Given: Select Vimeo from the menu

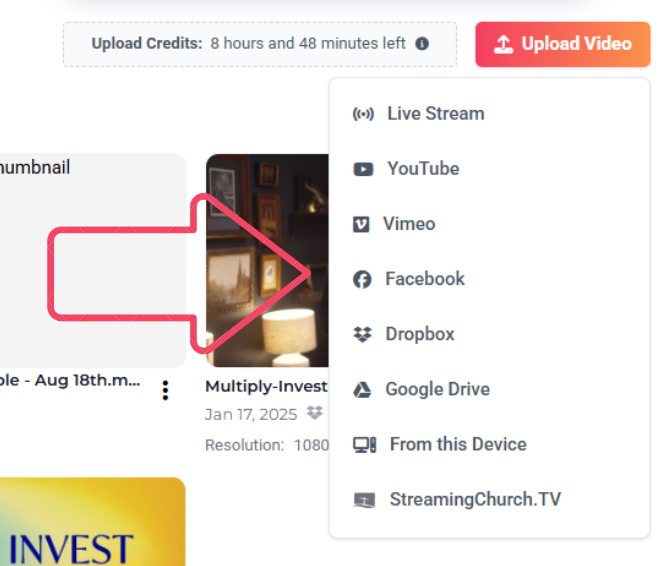Looking at the screenshot, I should point(489,224).
